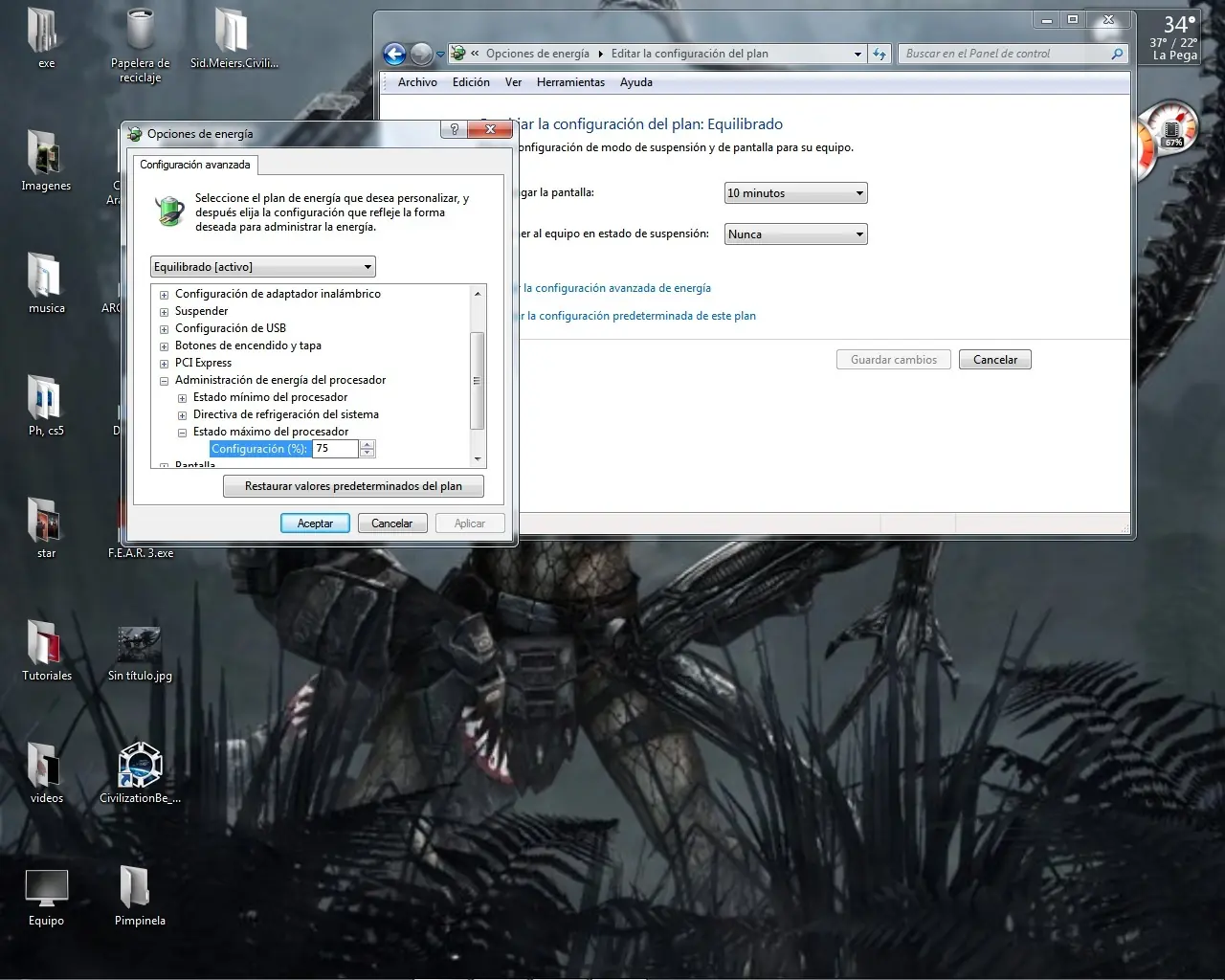Click the scroll-down arrow of settings tree
This screenshot has width=1225, height=980.
pyautogui.click(x=478, y=458)
